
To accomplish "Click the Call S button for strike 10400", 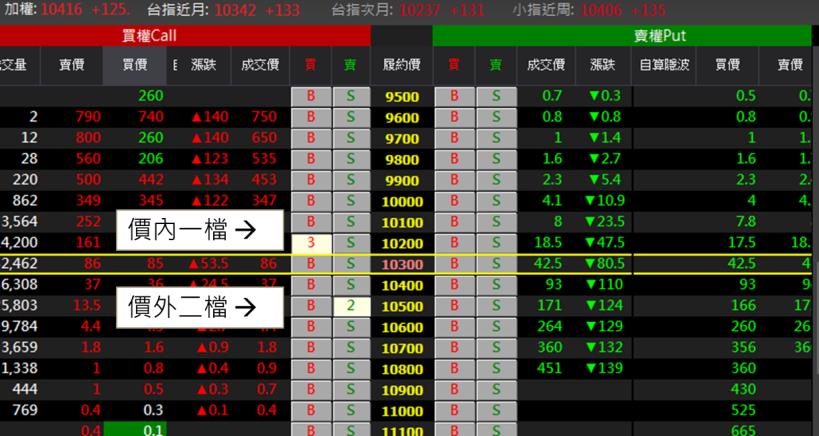I will pyautogui.click(x=351, y=285).
